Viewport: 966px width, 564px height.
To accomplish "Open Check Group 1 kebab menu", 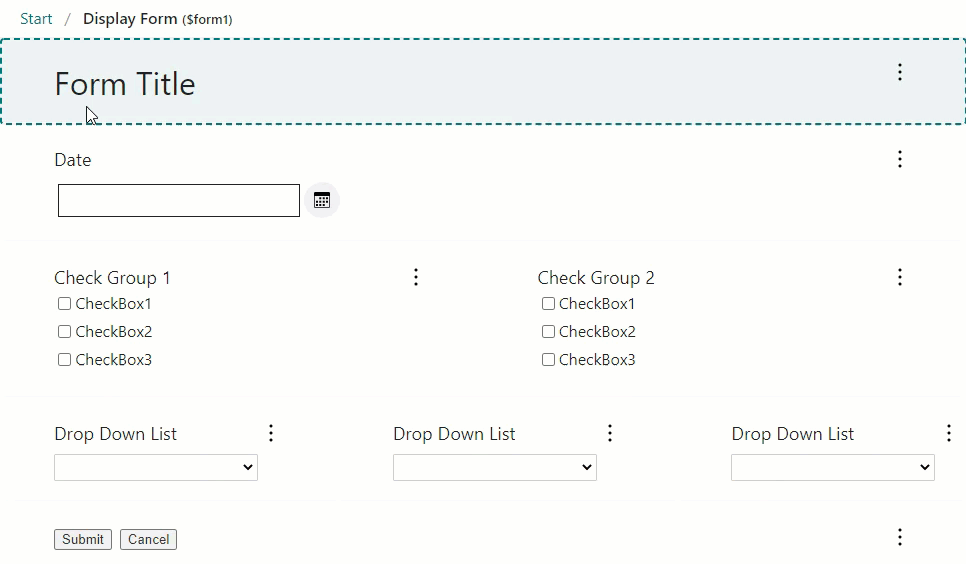I will click(x=416, y=277).
